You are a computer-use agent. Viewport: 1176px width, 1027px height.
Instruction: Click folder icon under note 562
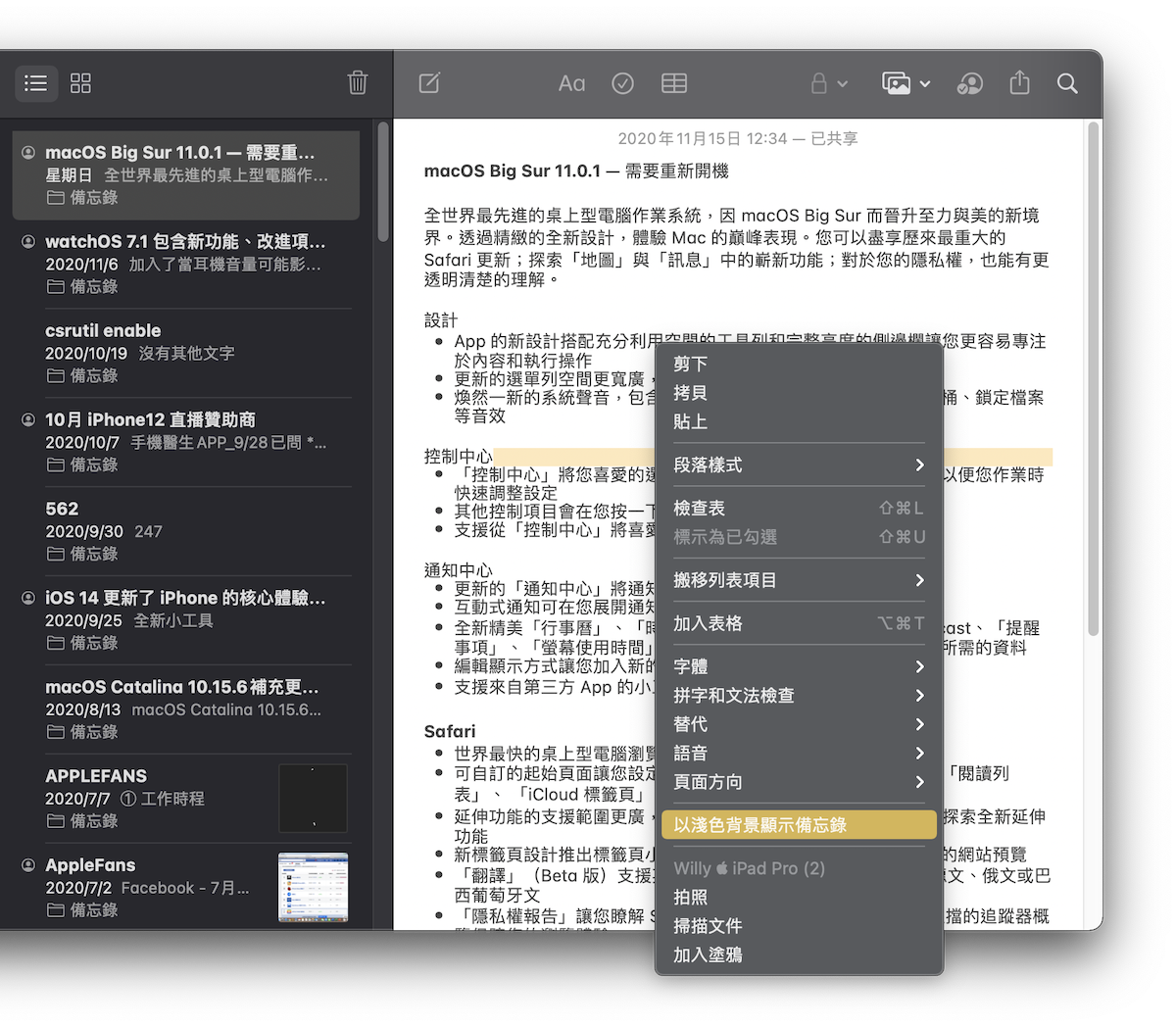(55, 555)
